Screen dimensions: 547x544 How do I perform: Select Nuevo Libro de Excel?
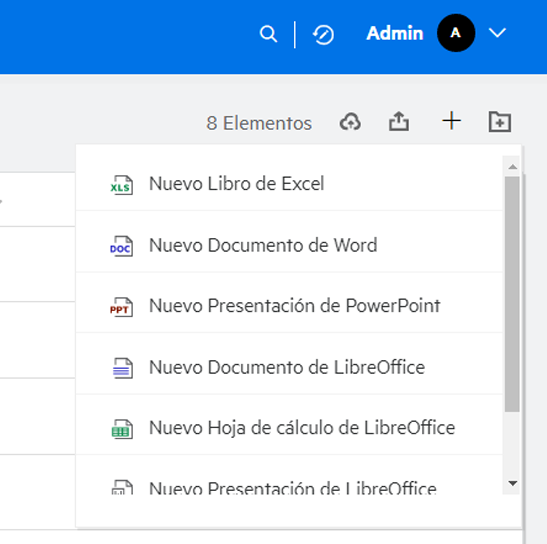pyautogui.click(x=289, y=184)
